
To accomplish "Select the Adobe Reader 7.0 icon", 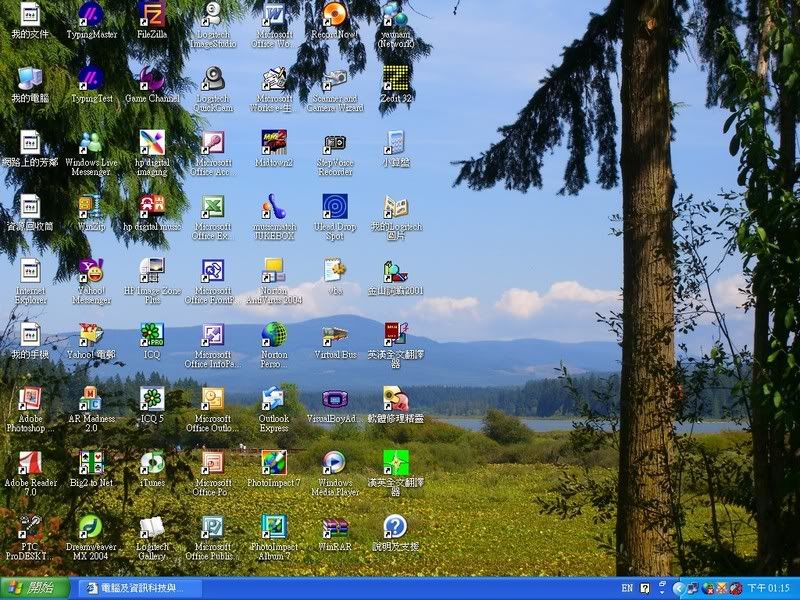I will (x=30, y=462).
